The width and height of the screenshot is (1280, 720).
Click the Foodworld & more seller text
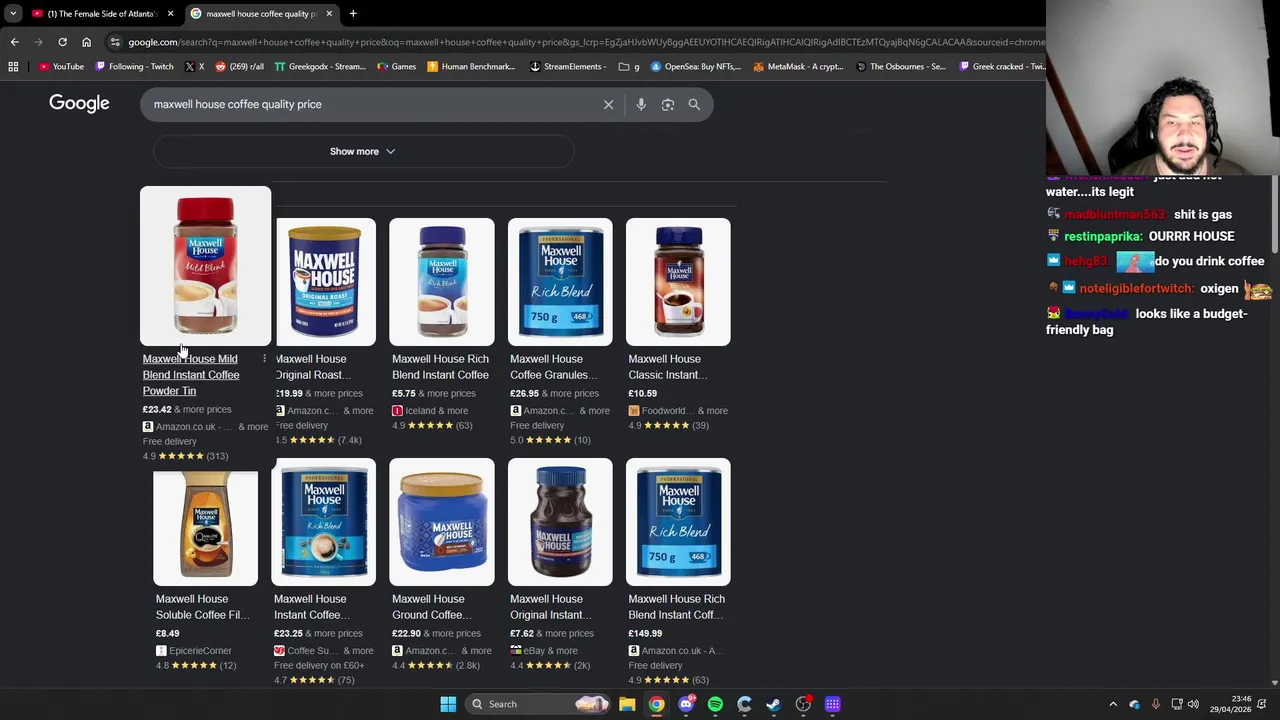click(x=685, y=411)
